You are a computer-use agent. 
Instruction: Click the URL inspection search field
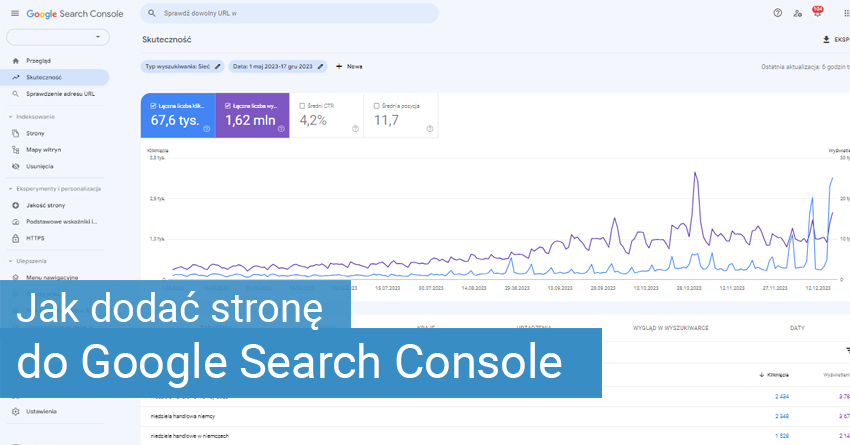[x=290, y=13]
